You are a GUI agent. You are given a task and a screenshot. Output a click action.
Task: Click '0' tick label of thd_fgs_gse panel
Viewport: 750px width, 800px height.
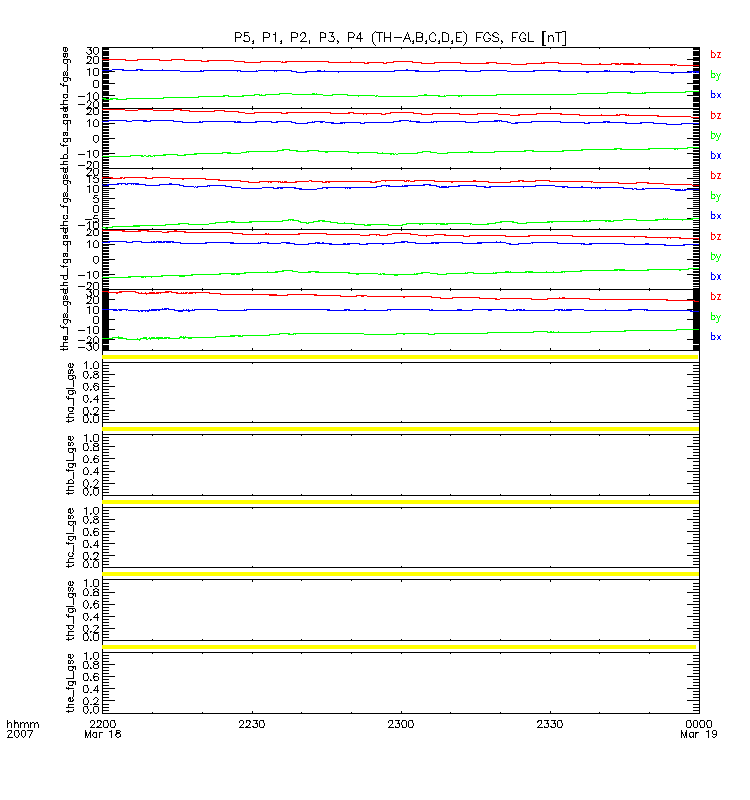96,260
